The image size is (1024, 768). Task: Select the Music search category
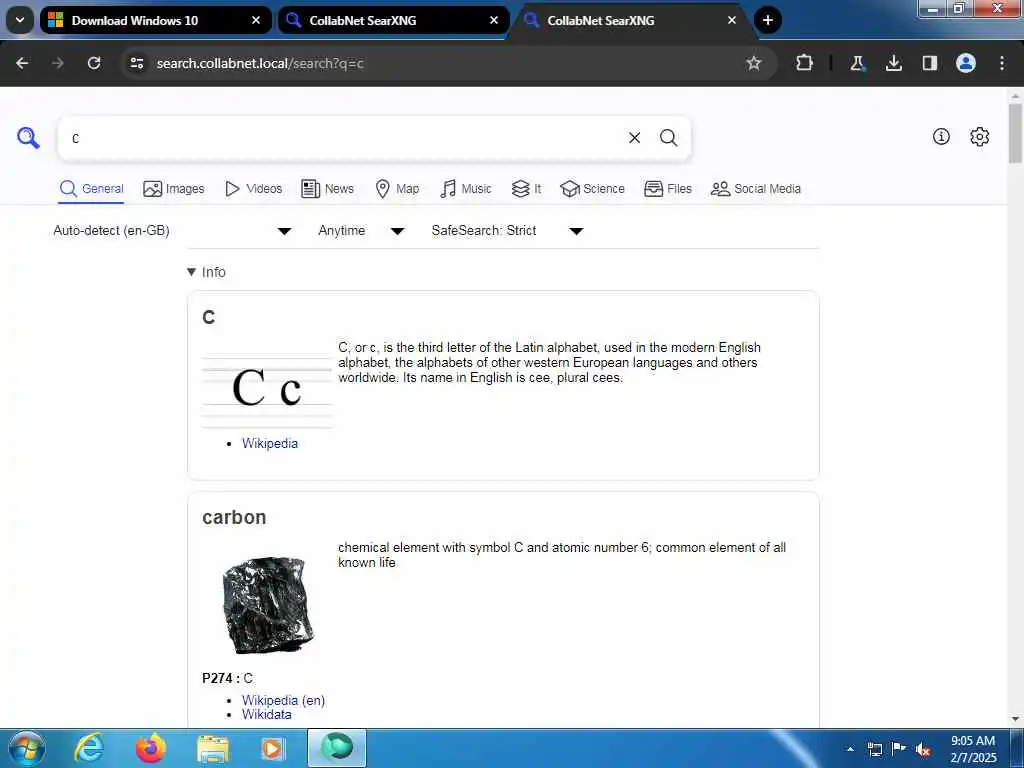pyautogui.click(x=466, y=189)
